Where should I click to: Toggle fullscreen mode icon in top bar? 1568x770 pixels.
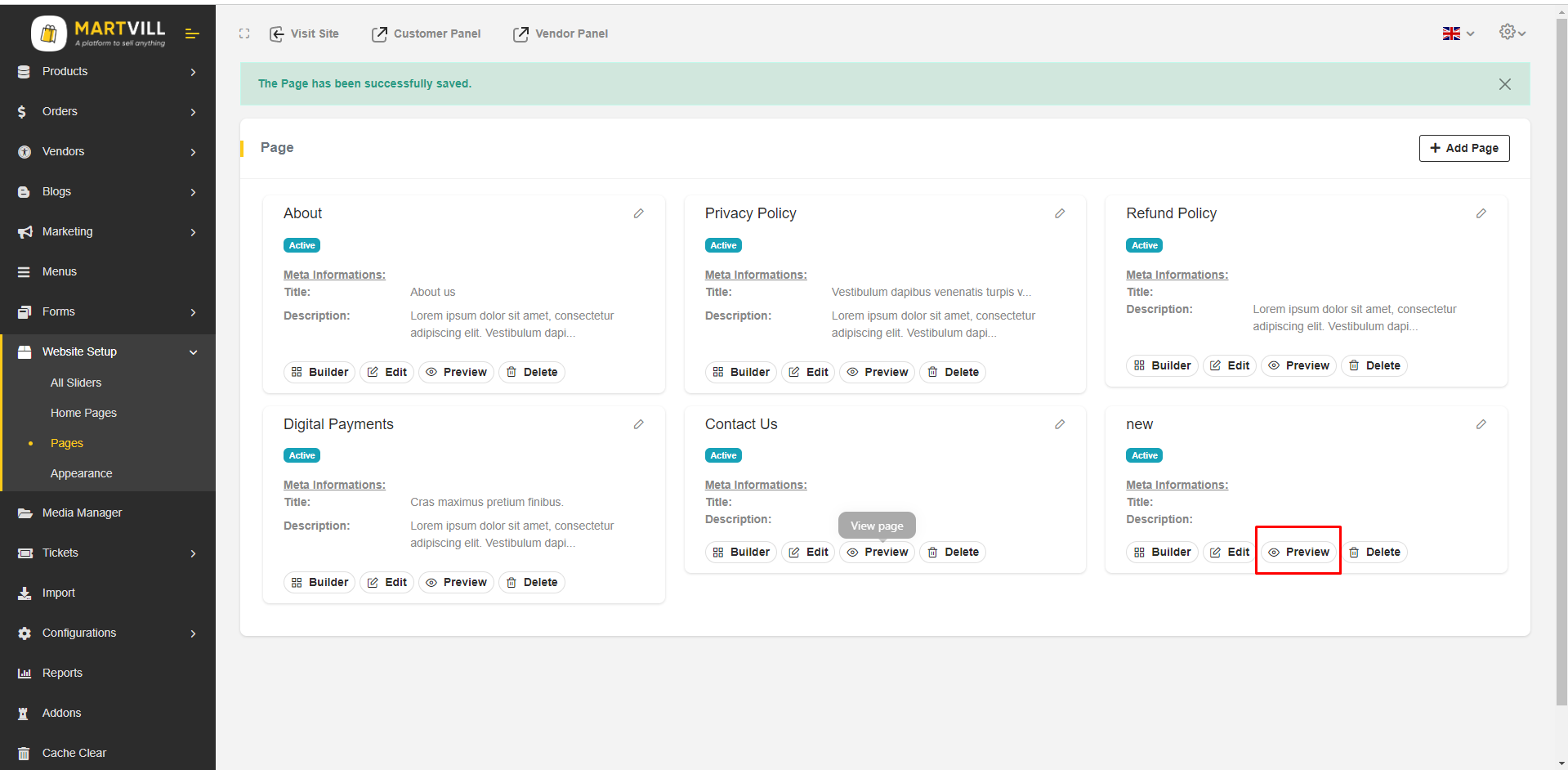tap(244, 34)
